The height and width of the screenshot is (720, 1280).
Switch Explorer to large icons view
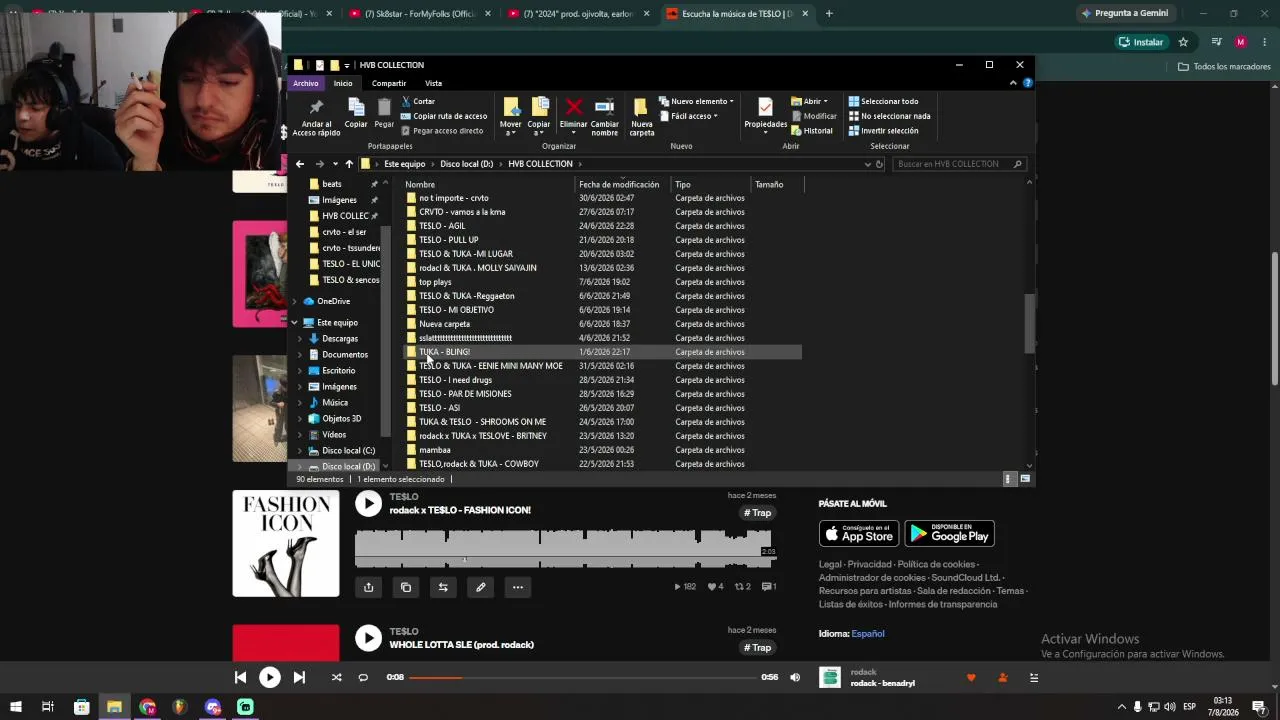[1024, 479]
